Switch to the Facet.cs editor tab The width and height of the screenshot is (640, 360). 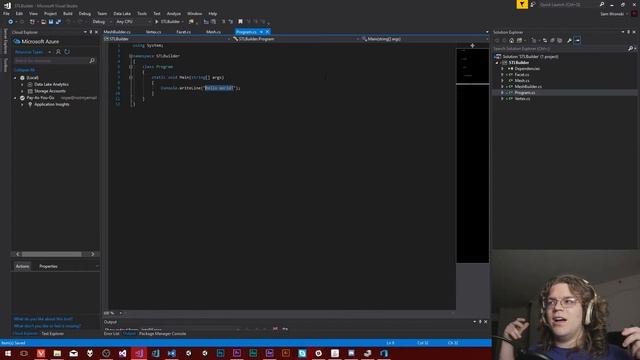tap(183, 32)
